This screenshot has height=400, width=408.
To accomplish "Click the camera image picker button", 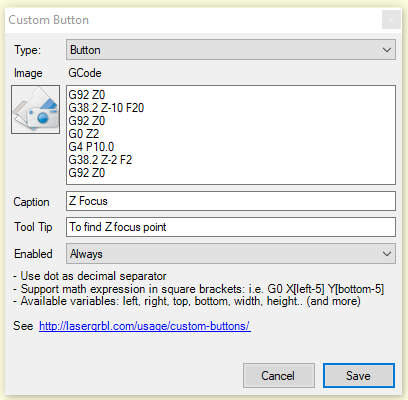I will click(35, 109).
